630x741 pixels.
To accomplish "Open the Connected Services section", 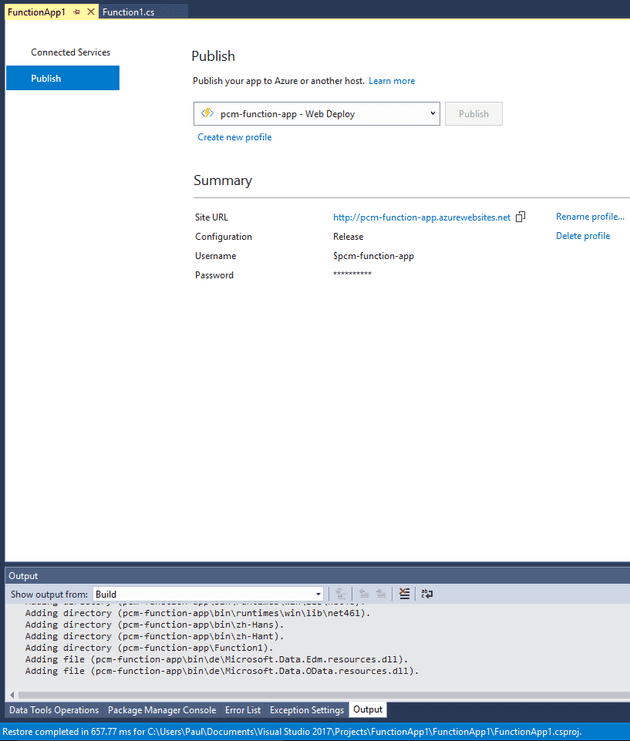I will coord(70,52).
